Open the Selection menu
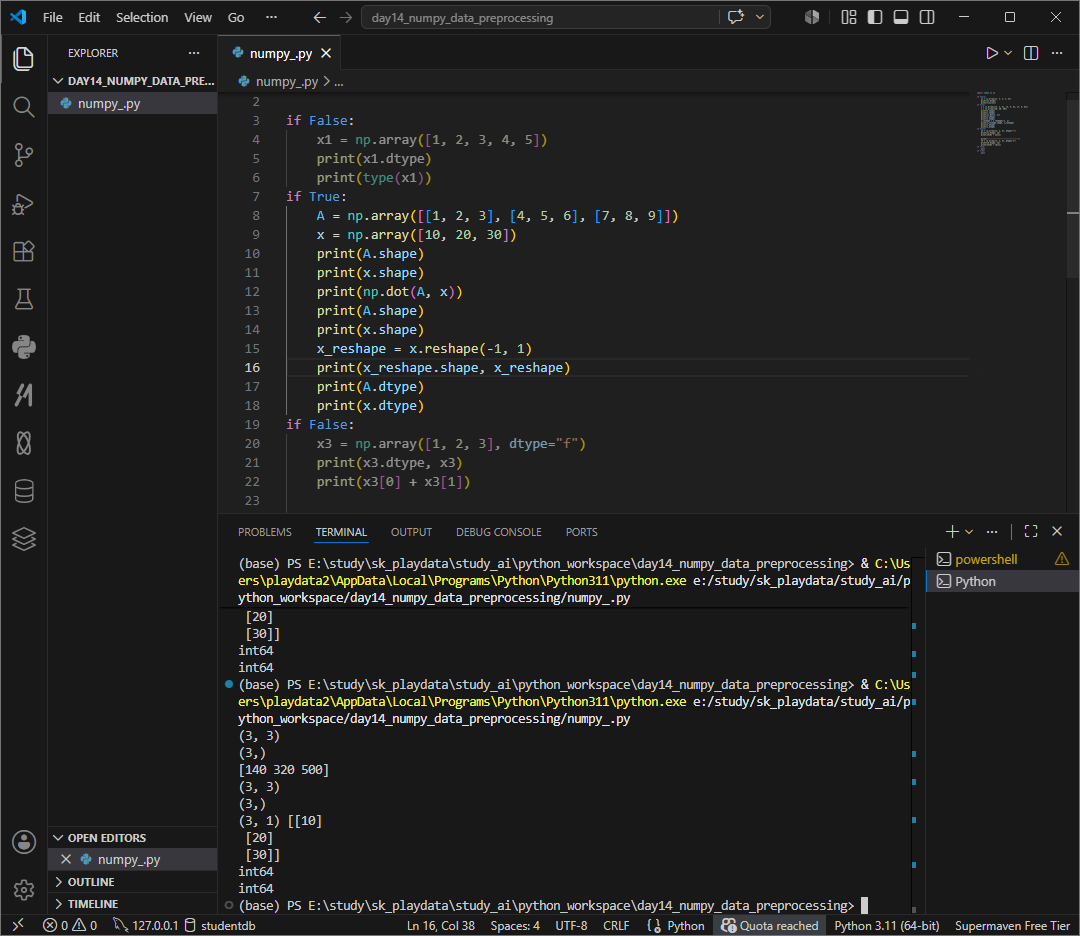The image size is (1080, 936). (x=142, y=17)
